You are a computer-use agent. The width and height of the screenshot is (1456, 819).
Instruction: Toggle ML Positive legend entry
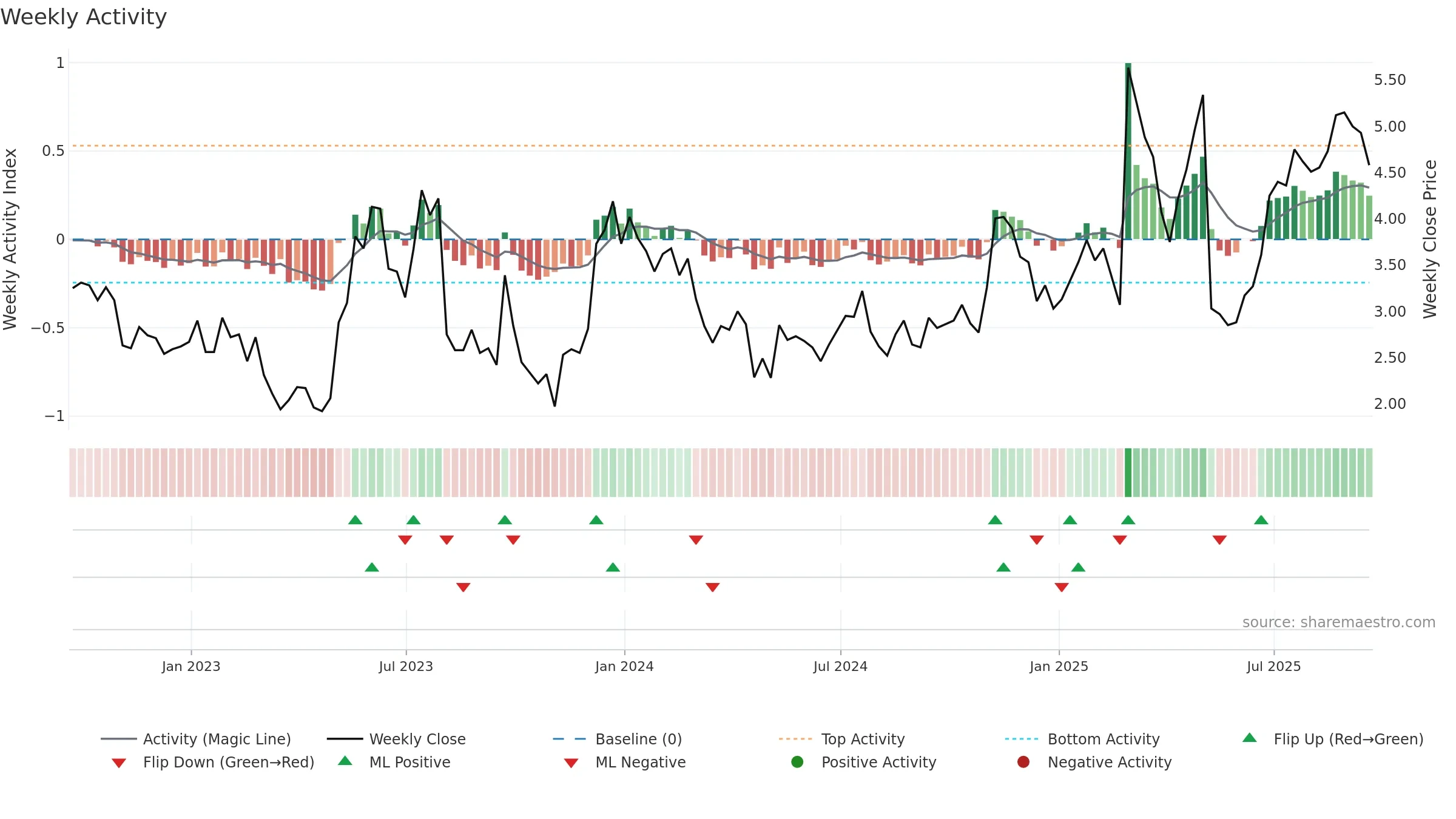pyautogui.click(x=394, y=762)
